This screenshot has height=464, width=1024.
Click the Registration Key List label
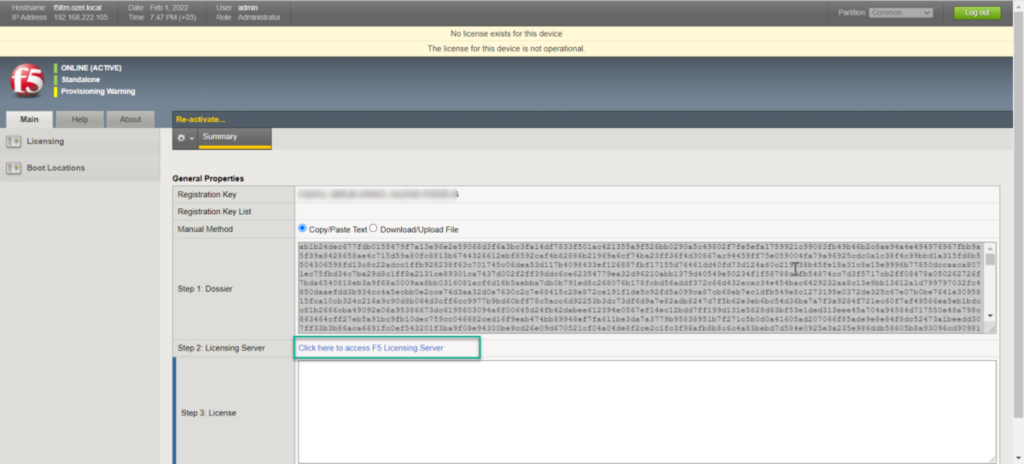[214, 212]
